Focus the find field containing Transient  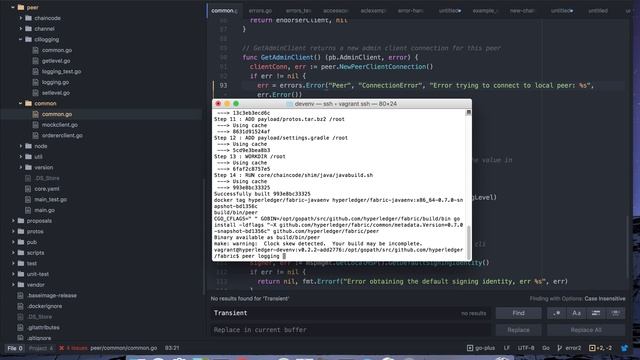351,313
